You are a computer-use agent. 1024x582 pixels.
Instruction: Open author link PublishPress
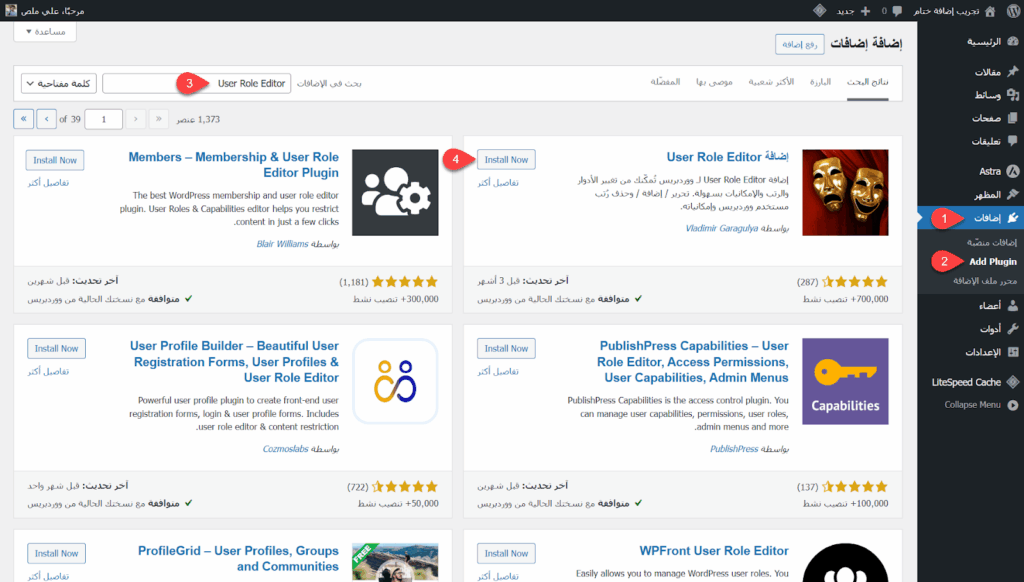pos(734,449)
